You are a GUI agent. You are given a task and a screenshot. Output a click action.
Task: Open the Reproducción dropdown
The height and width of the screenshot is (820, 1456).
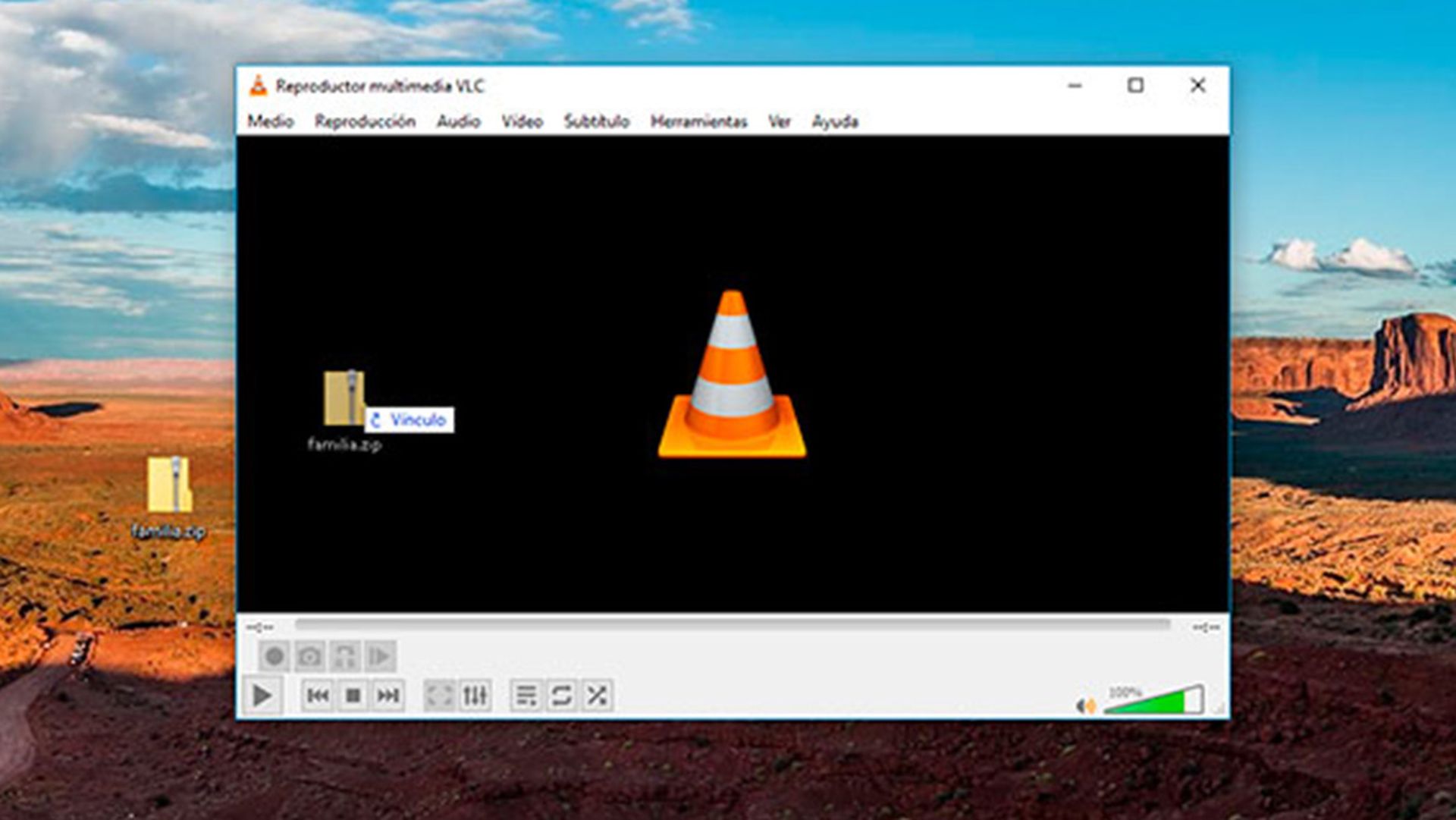click(x=366, y=121)
